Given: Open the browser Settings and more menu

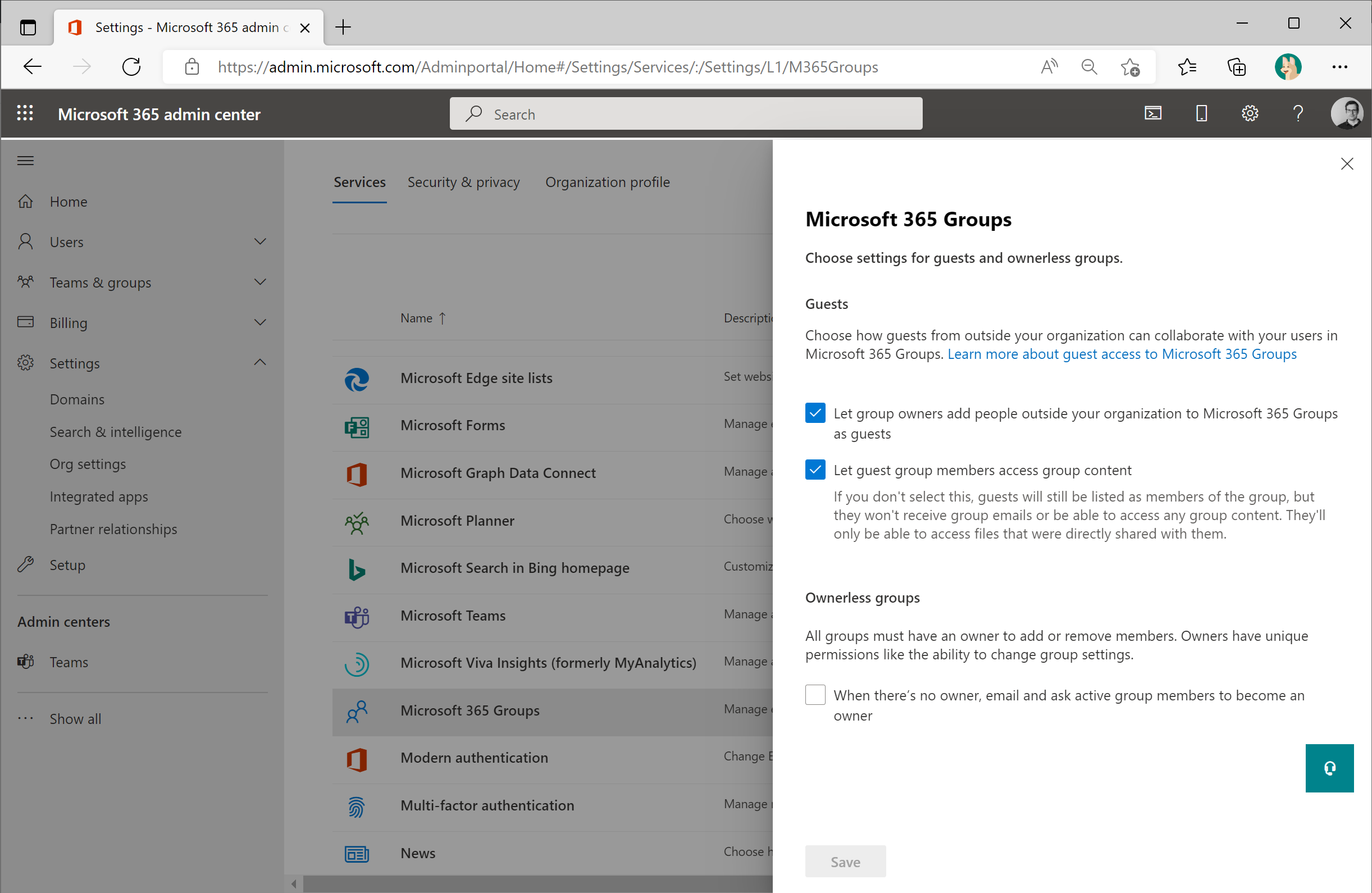Looking at the screenshot, I should (x=1340, y=67).
